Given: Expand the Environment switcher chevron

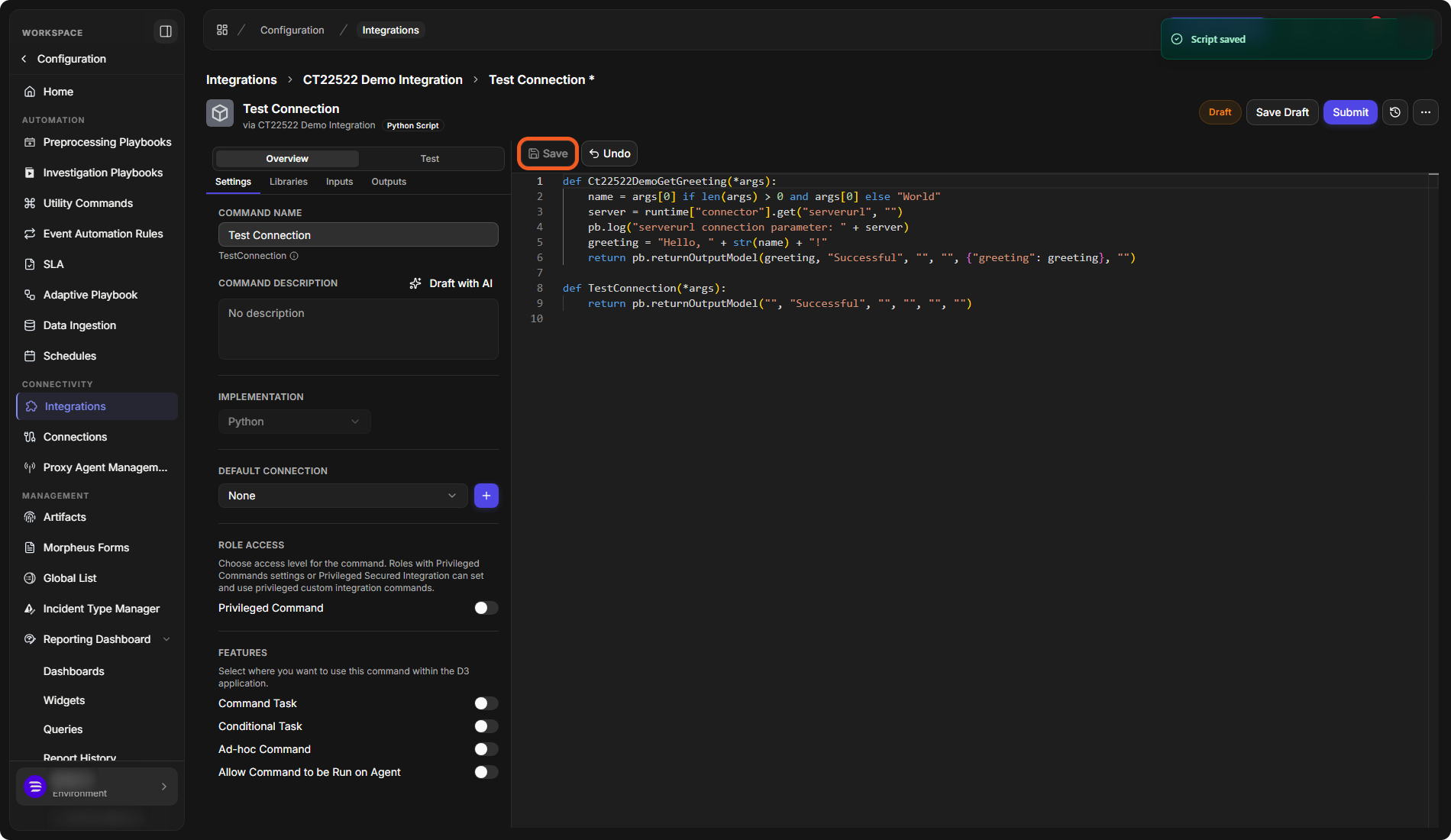Looking at the screenshot, I should coord(164,787).
